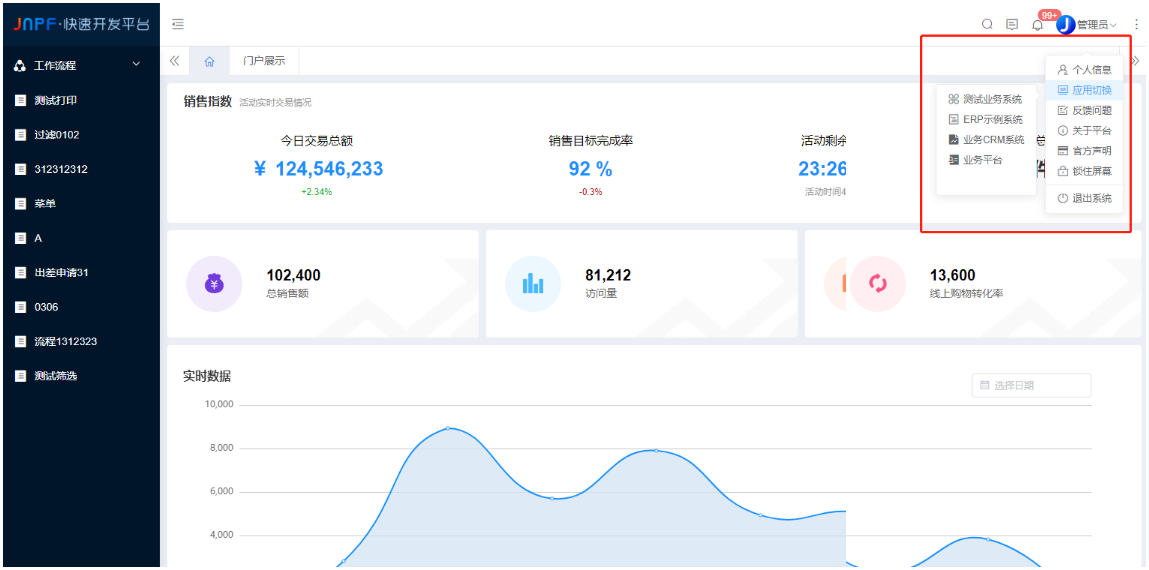
Task: Open notifications bell with 99+ badge
Action: 1038,25
